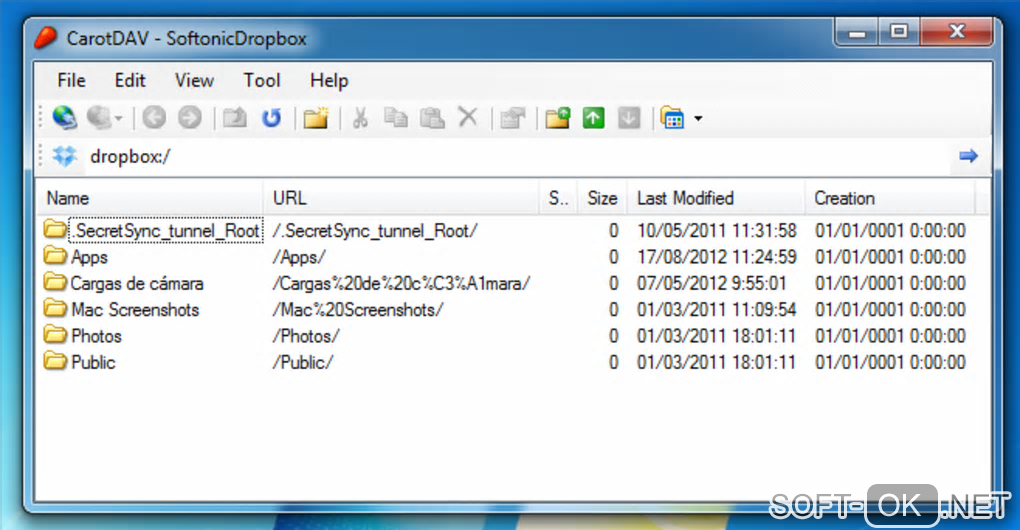Create a new folder via toolbar icon
Image resolution: width=1020 pixels, height=530 pixels.
click(316, 118)
